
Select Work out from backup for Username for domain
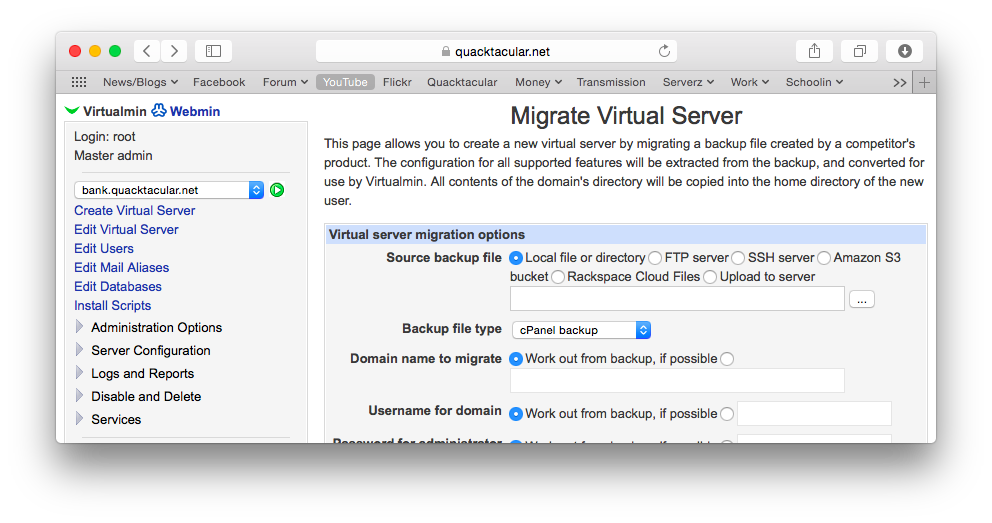(x=516, y=414)
